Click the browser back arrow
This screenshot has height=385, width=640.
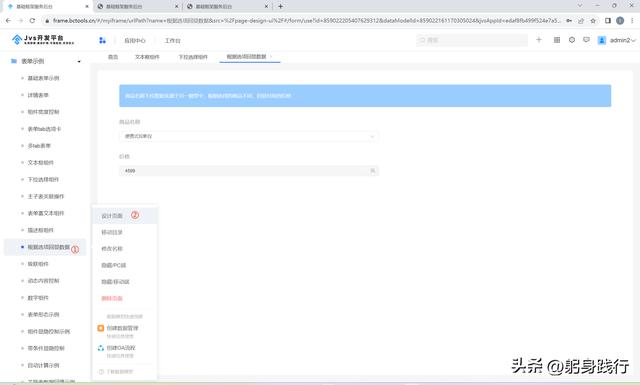click(8, 20)
